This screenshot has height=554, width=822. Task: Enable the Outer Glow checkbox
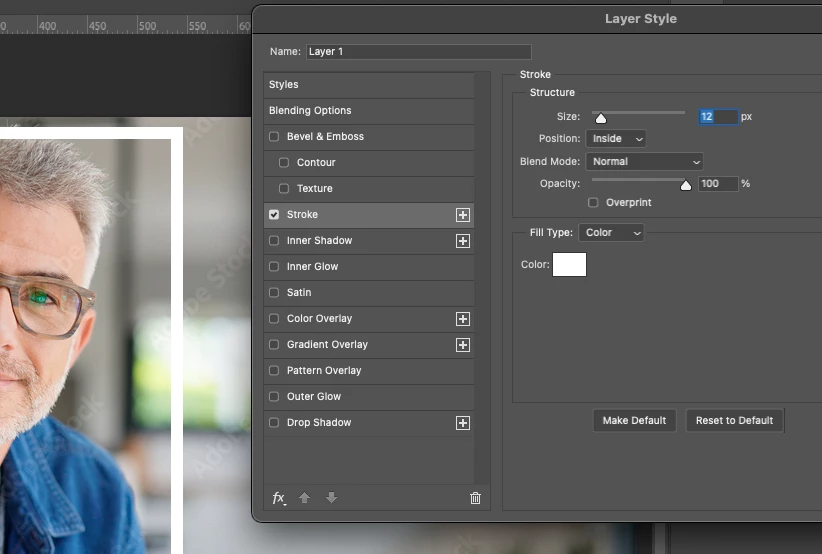pyautogui.click(x=274, y=396)
